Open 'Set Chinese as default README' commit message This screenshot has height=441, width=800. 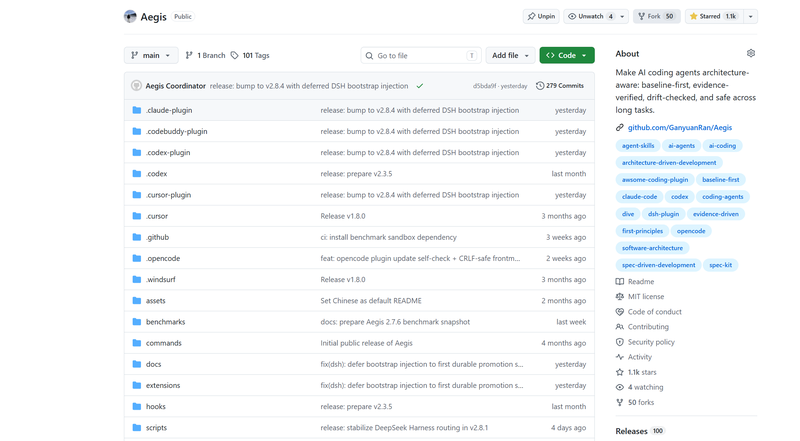click(x=371, y=301)
